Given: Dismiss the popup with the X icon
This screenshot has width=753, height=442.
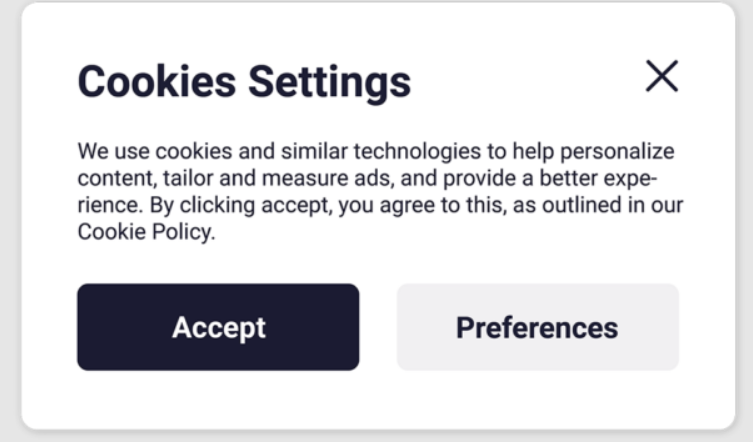Looking at the screenshot, I should pos(661,76).
